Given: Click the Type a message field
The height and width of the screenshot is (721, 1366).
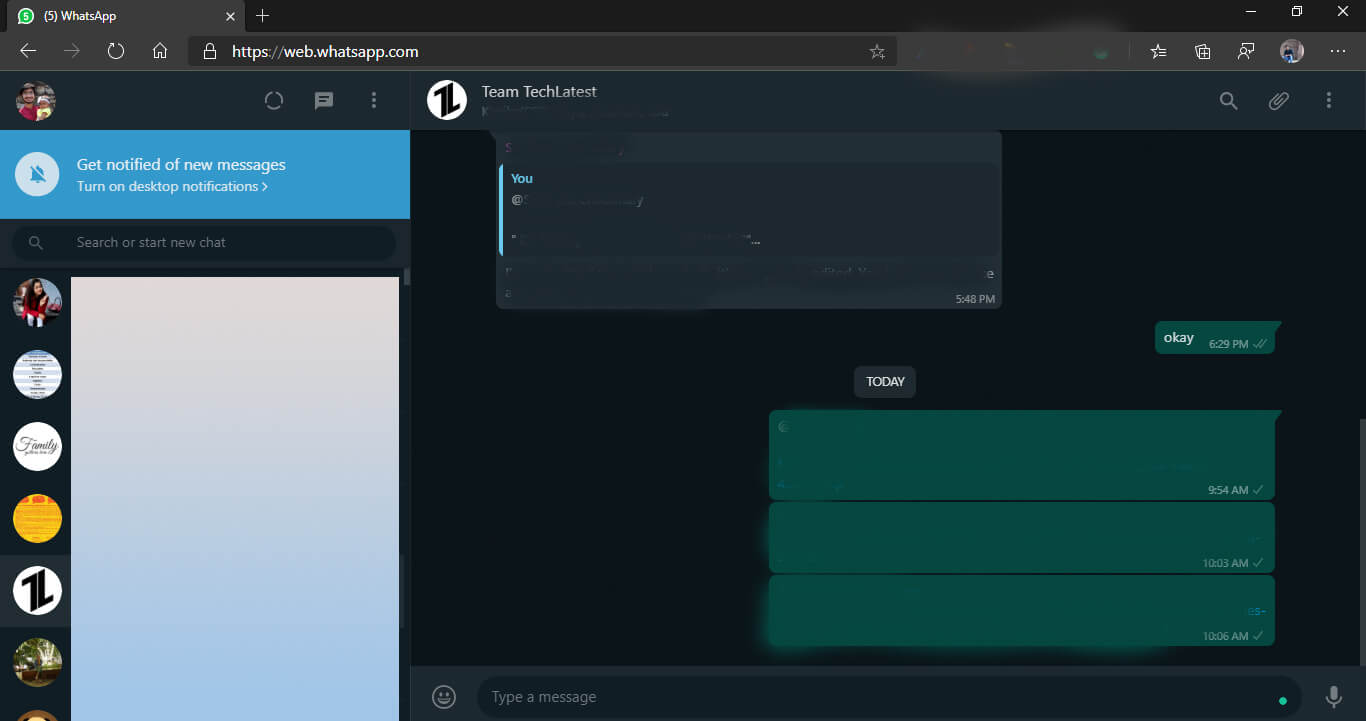Looking at the screenshot, I should coord(889,697).
